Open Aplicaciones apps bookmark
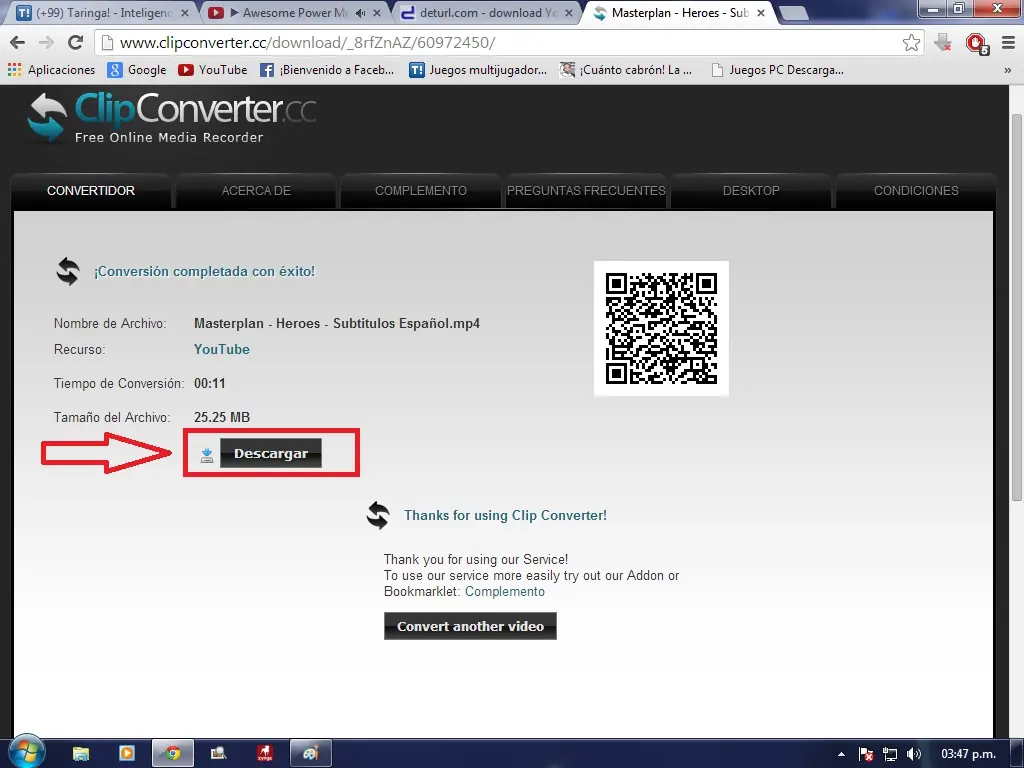Viewport: 1024px width, 768px height. pos(52,70)
